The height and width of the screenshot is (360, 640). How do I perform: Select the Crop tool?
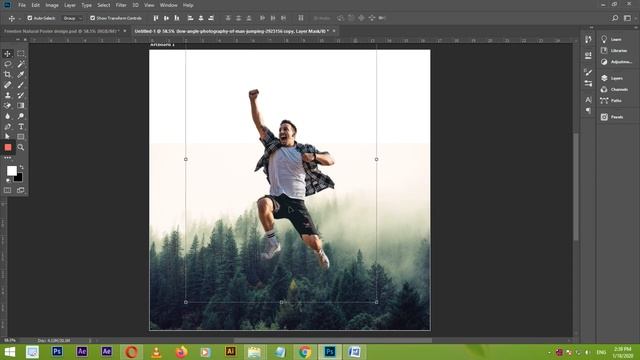coord(7,74)
